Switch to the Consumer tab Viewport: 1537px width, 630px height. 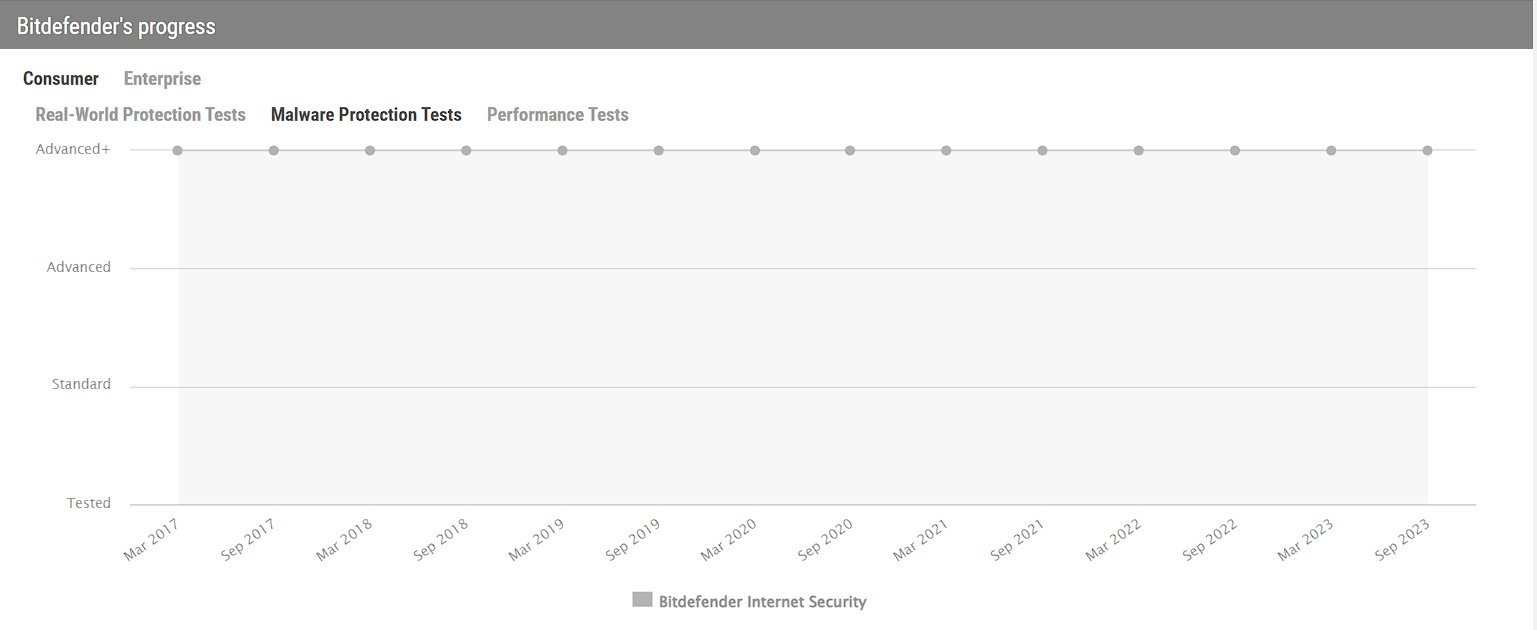pos(61,79)
